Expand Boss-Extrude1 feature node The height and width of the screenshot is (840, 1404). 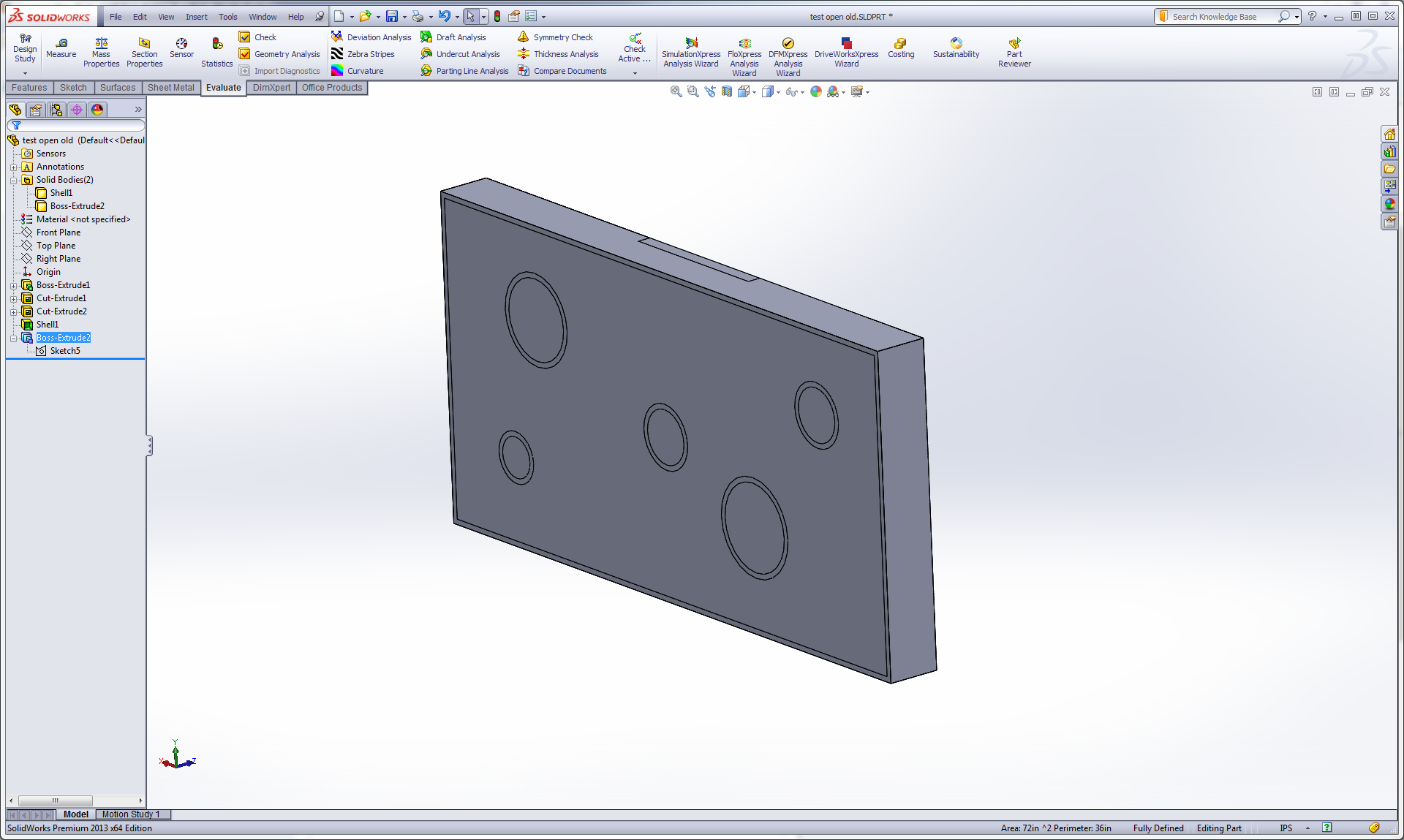pyautogui.click(x=13, y=285)
